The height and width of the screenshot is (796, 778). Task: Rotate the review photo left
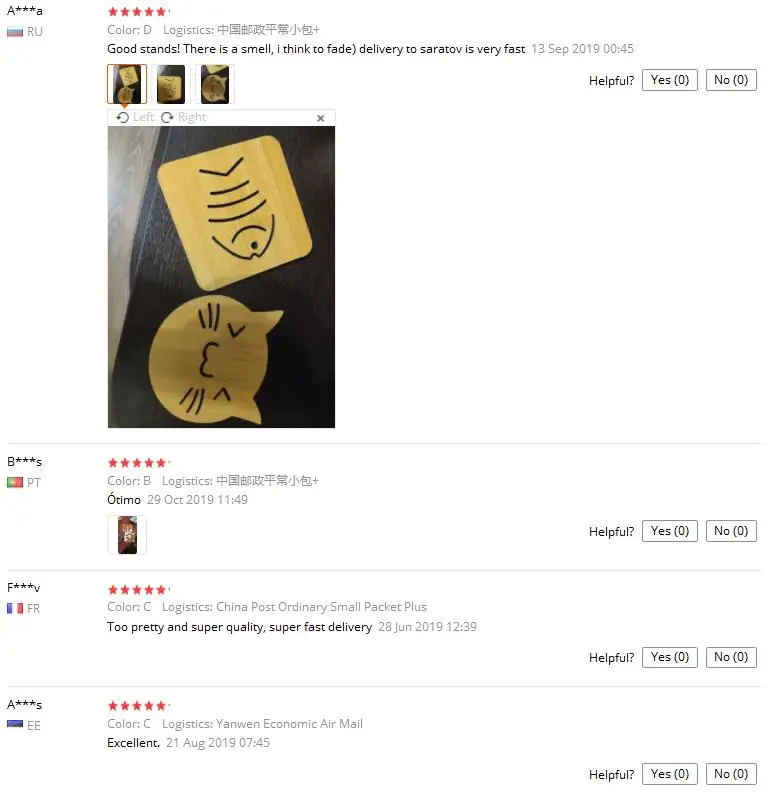pos(135,117)
